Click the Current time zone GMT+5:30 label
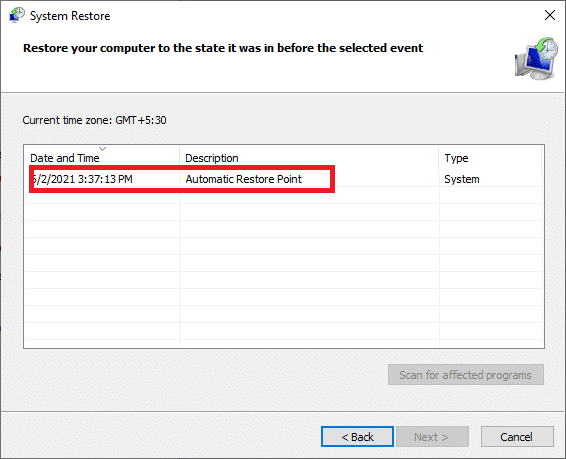Viewport: 566px width, 459px height. (95, 120)
